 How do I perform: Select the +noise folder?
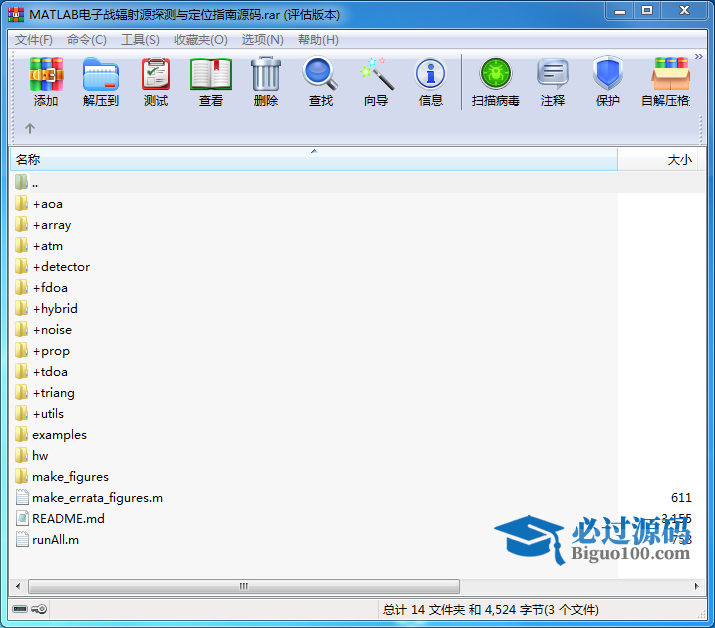pos(43,330)
